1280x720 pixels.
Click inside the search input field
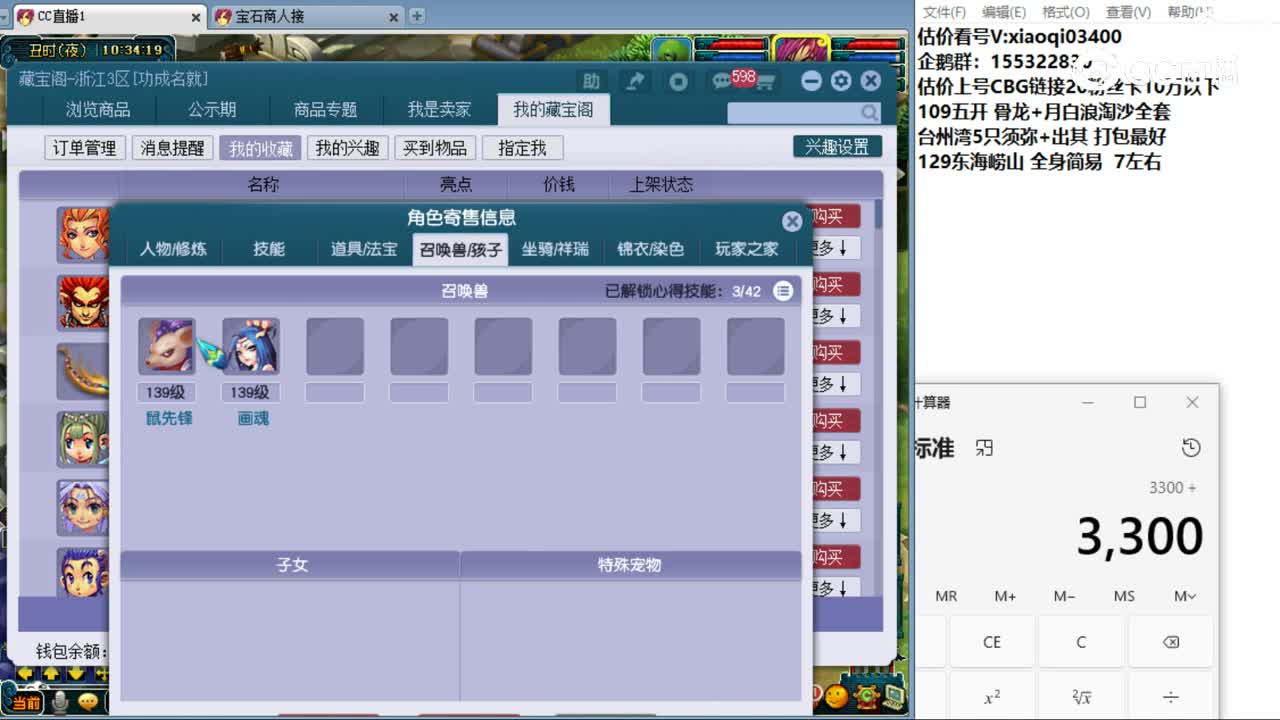(790, 113)
